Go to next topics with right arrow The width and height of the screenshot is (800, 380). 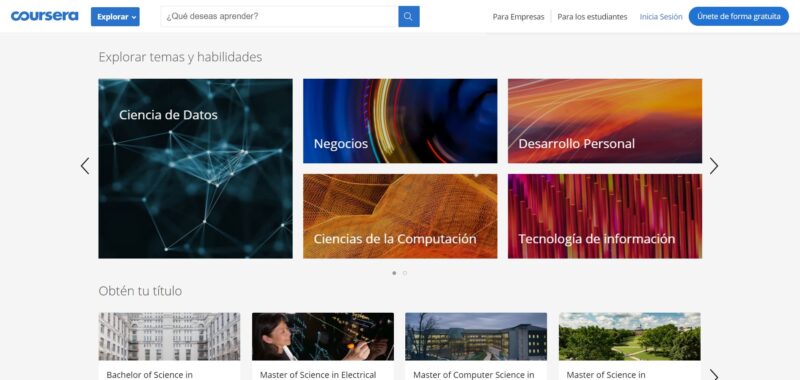point(714,166)
